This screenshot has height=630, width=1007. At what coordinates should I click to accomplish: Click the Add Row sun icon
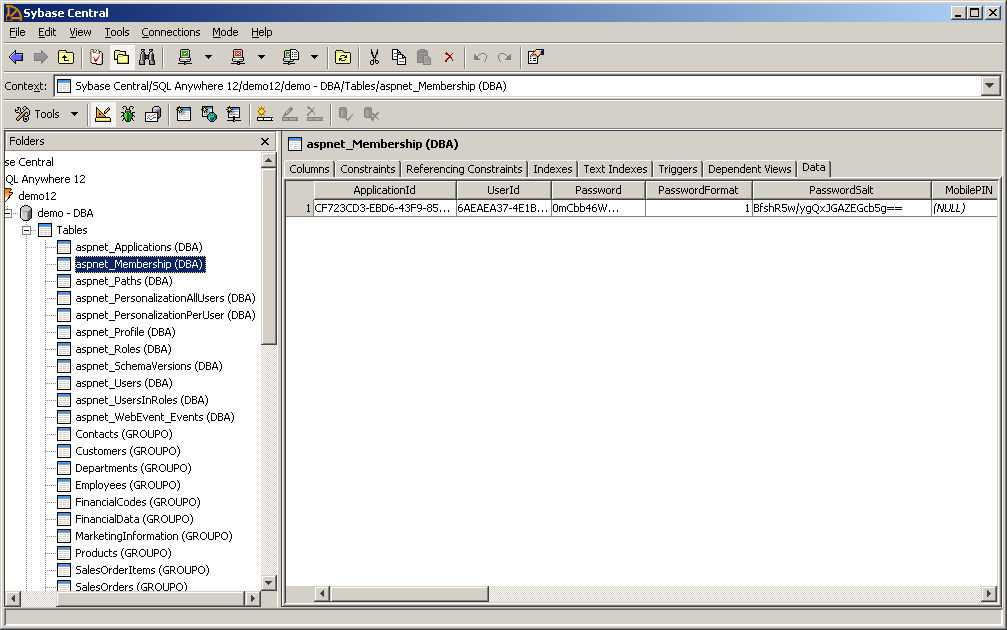[264, 114]
